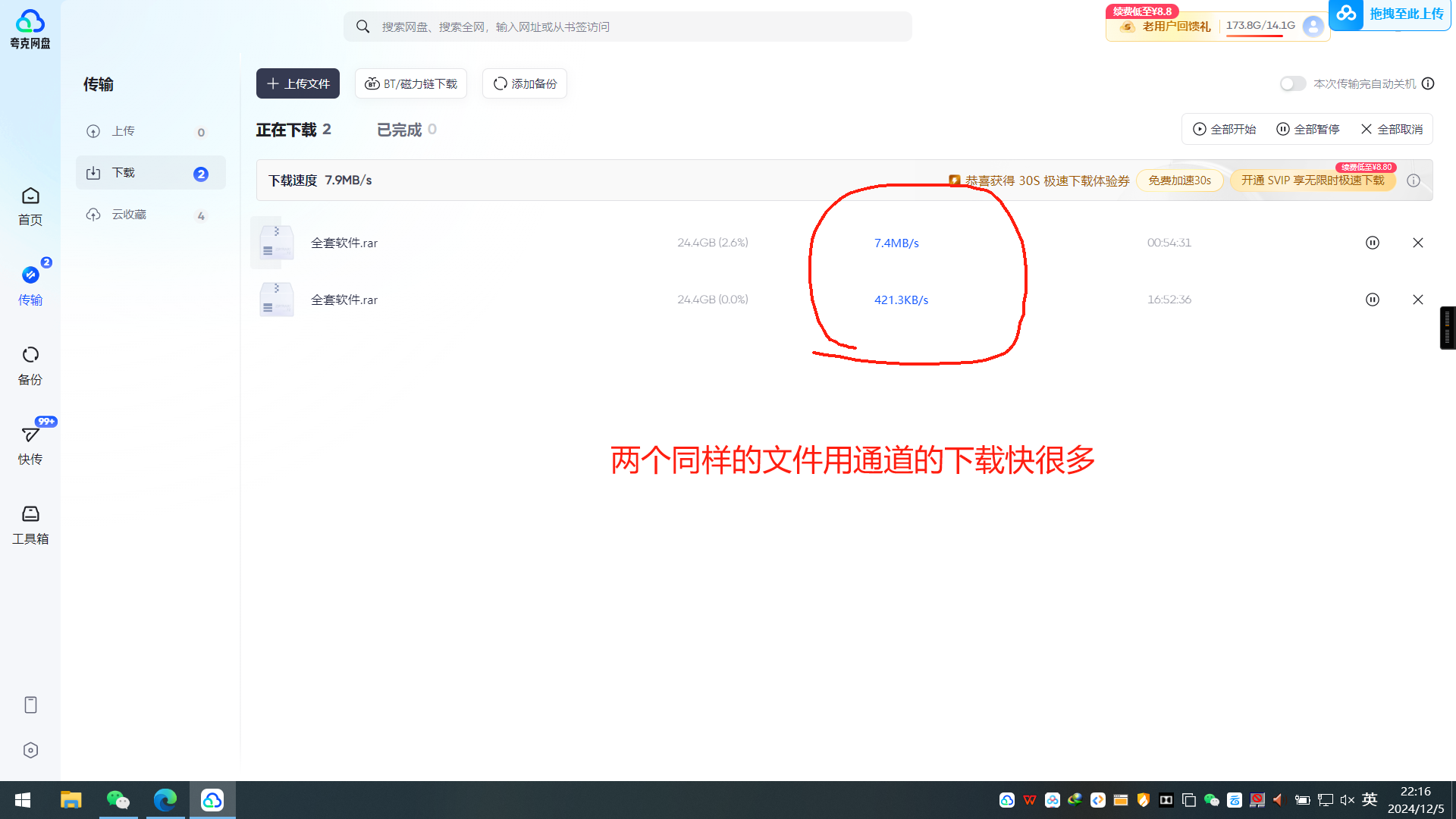Click 全部取消 to cancel all downloads
This screenshot has height=819, width=1456.
(x=1392, y=129)
